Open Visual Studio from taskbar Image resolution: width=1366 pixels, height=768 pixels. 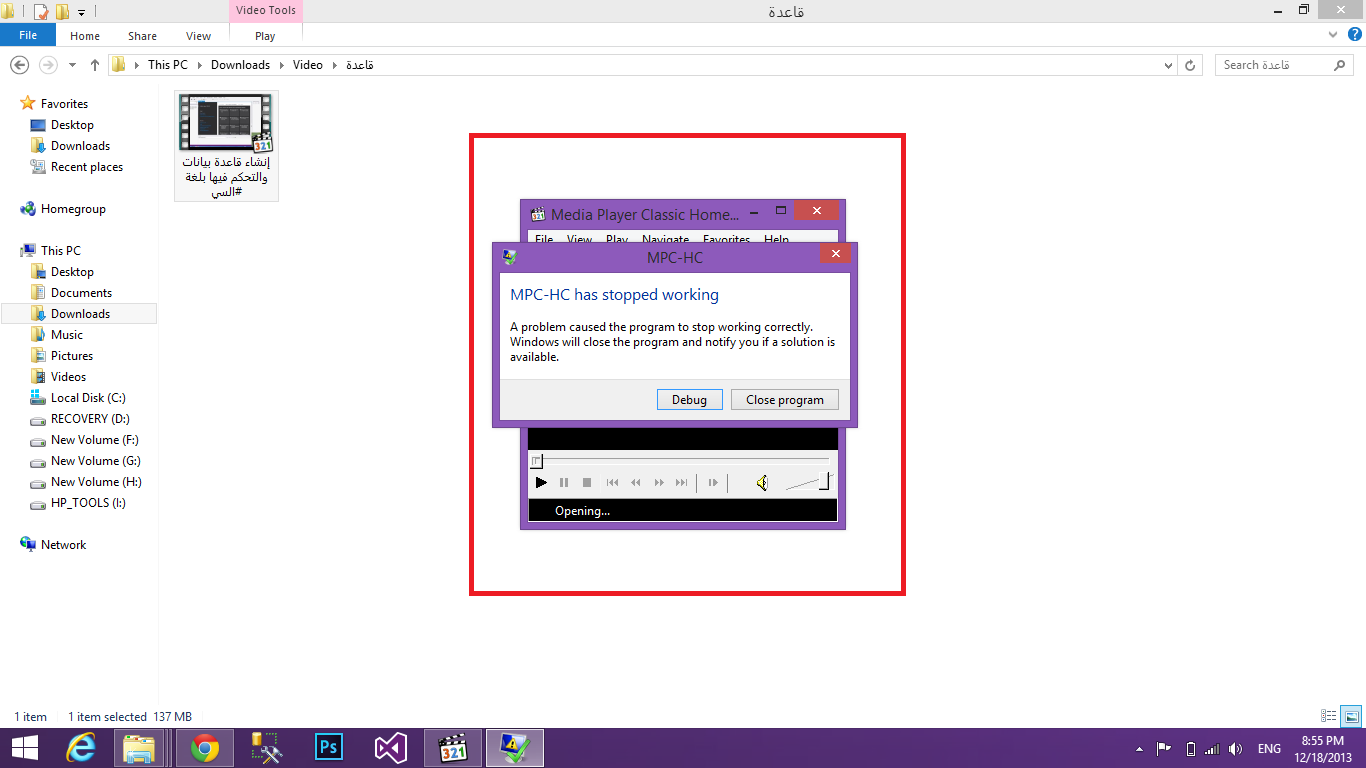click(391, 748)
